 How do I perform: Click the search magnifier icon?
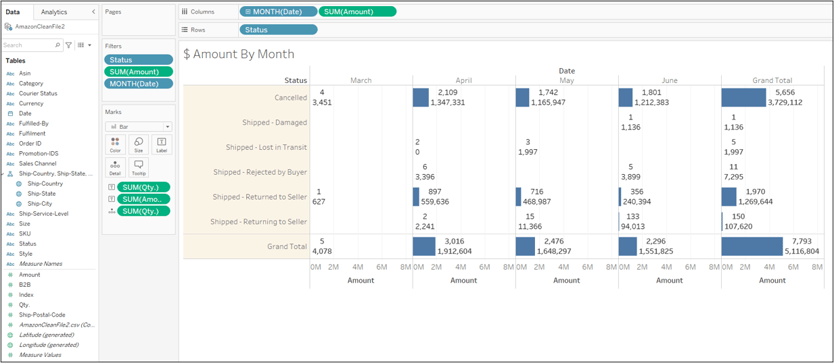tap(58, 45)
